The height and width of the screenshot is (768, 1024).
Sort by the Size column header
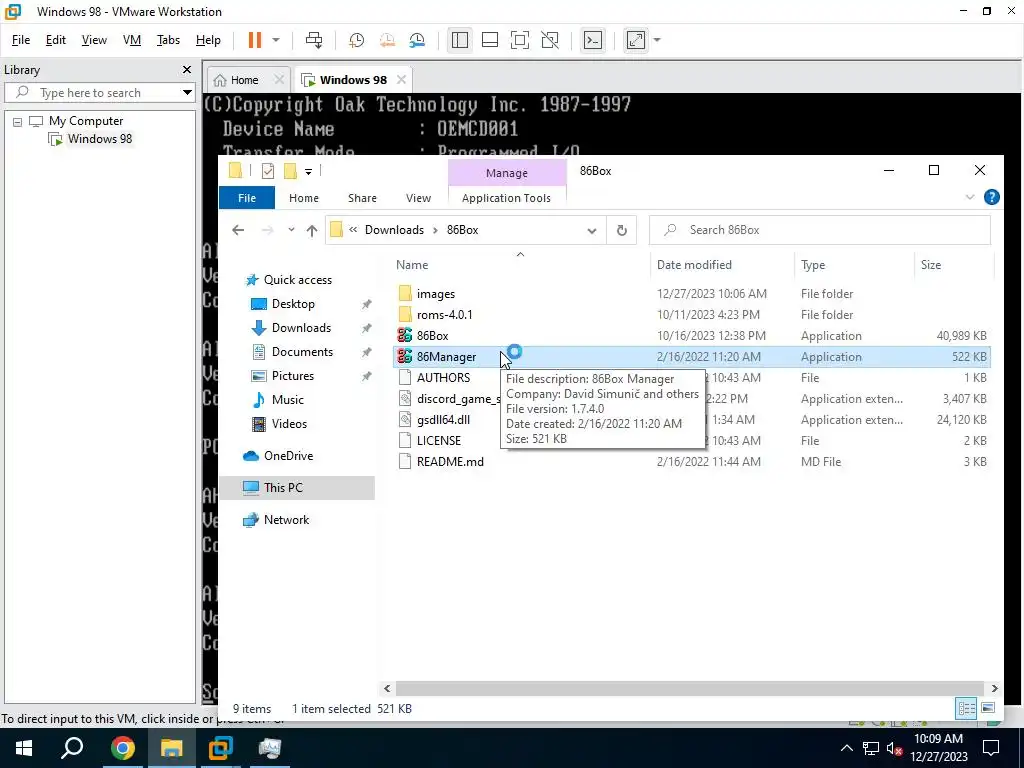click(931, 264)
